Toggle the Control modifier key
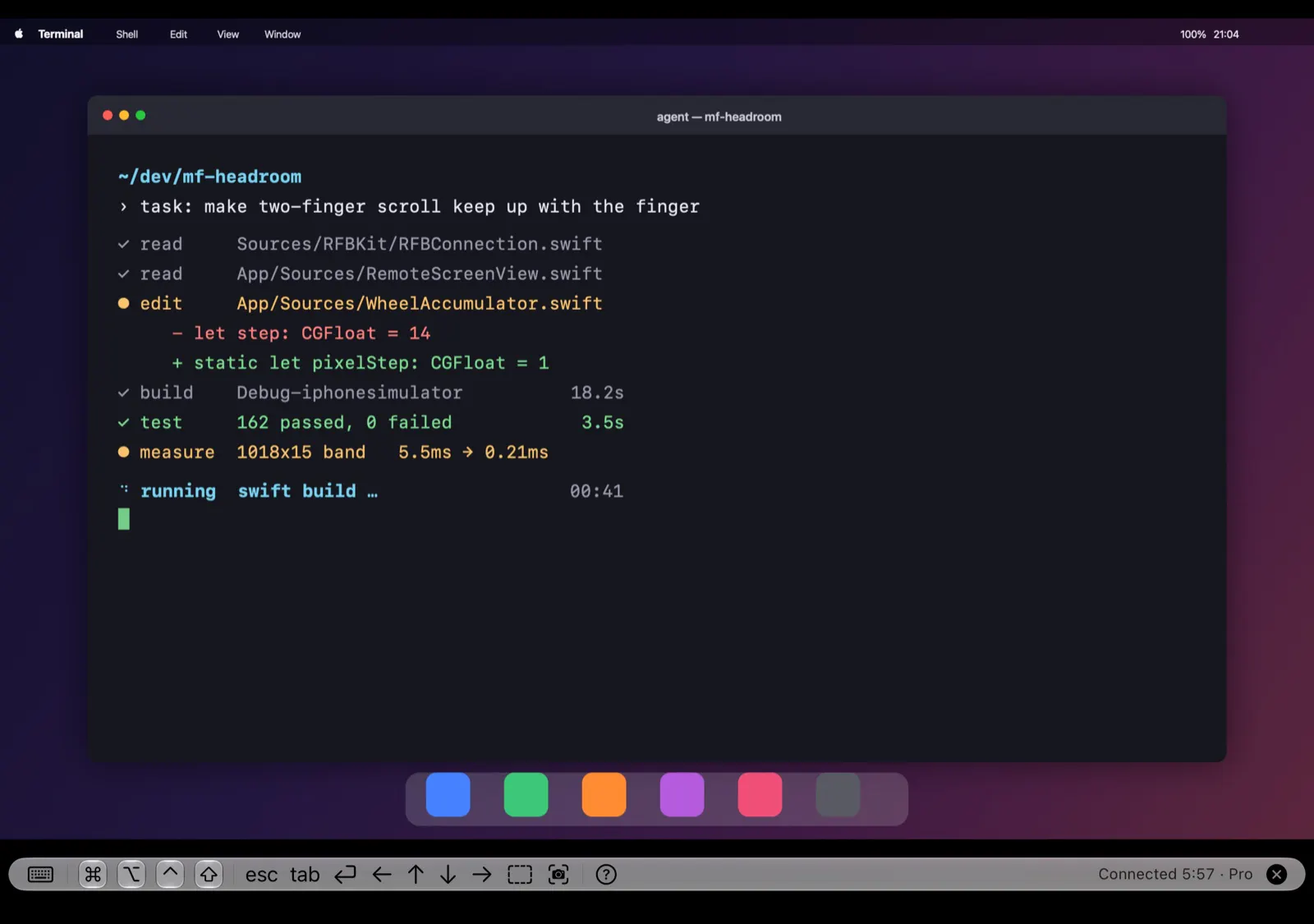Viewport: 1314px width, 924px height. point(170,875)
